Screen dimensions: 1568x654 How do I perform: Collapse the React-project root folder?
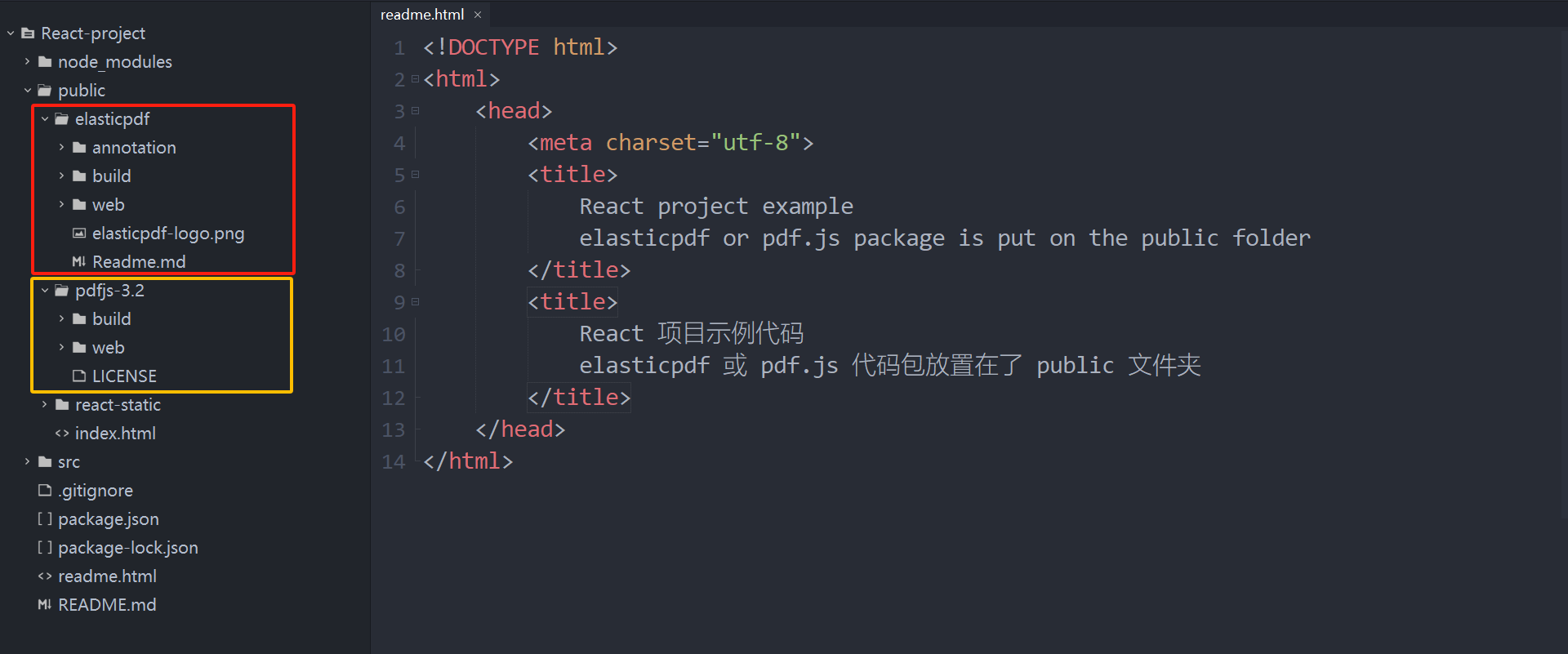coord(10,33)
